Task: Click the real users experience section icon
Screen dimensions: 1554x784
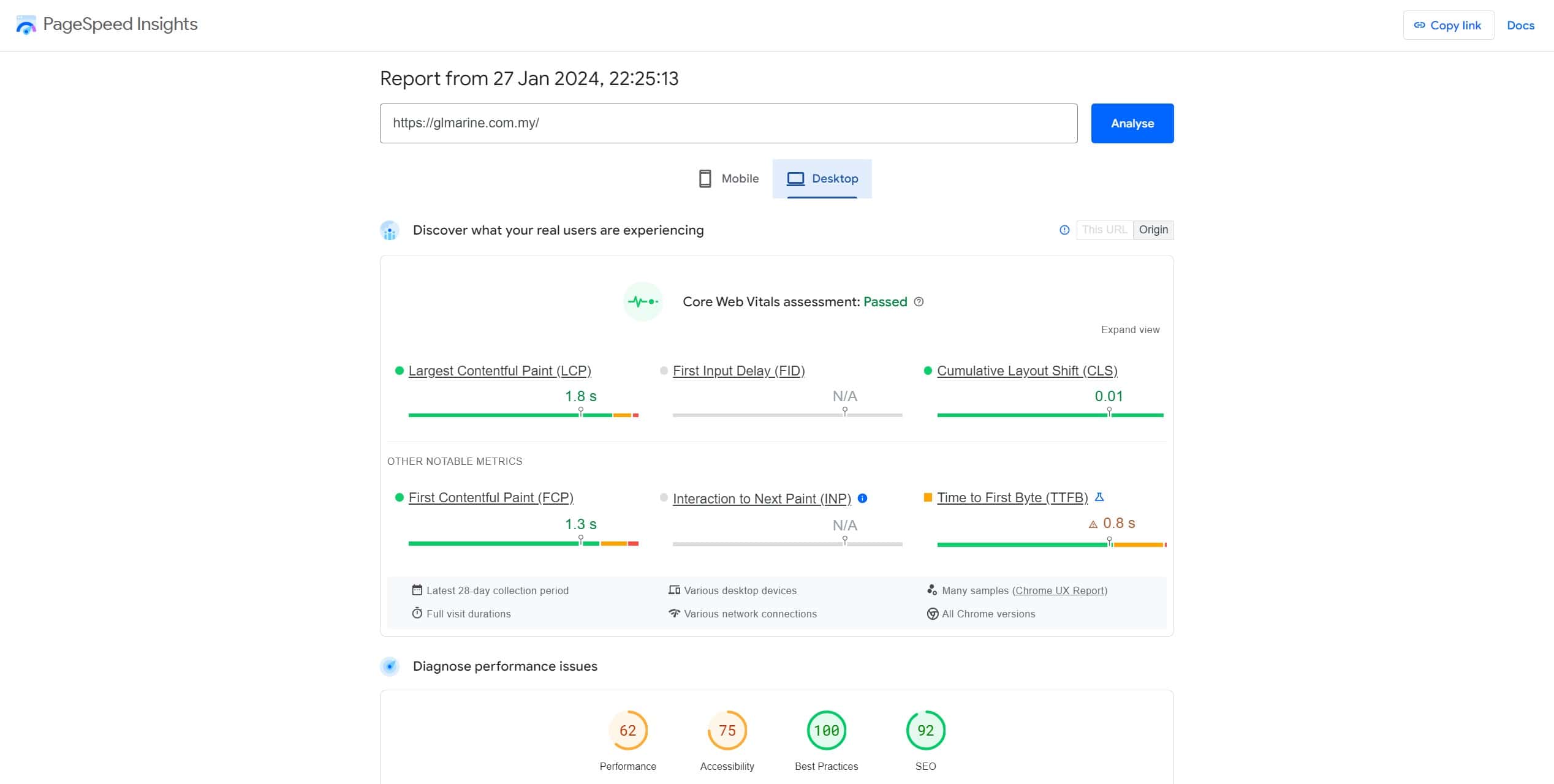Action: pyautogui.click(x=390, y=230)
